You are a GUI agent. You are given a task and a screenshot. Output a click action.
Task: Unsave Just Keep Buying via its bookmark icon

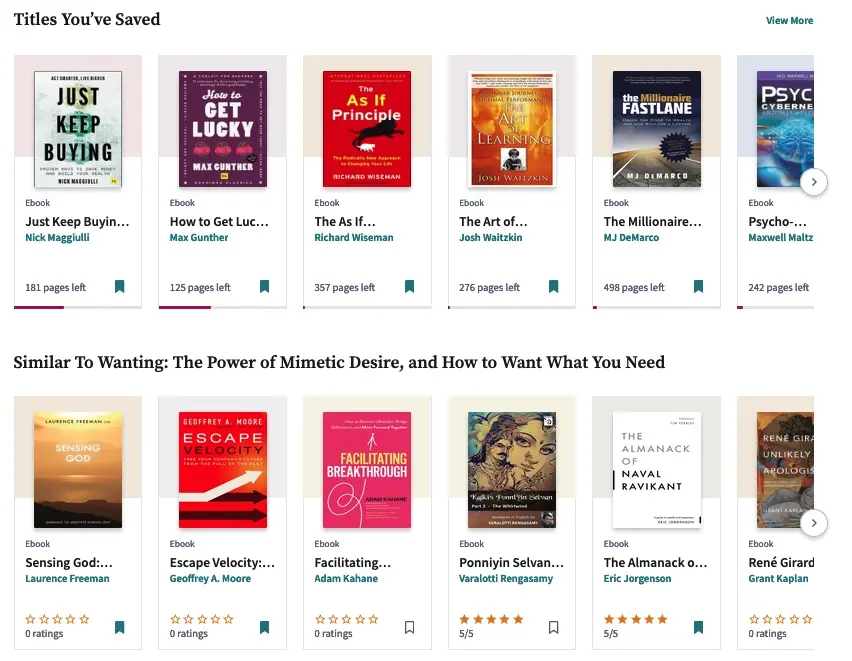[x=119, y=287]
